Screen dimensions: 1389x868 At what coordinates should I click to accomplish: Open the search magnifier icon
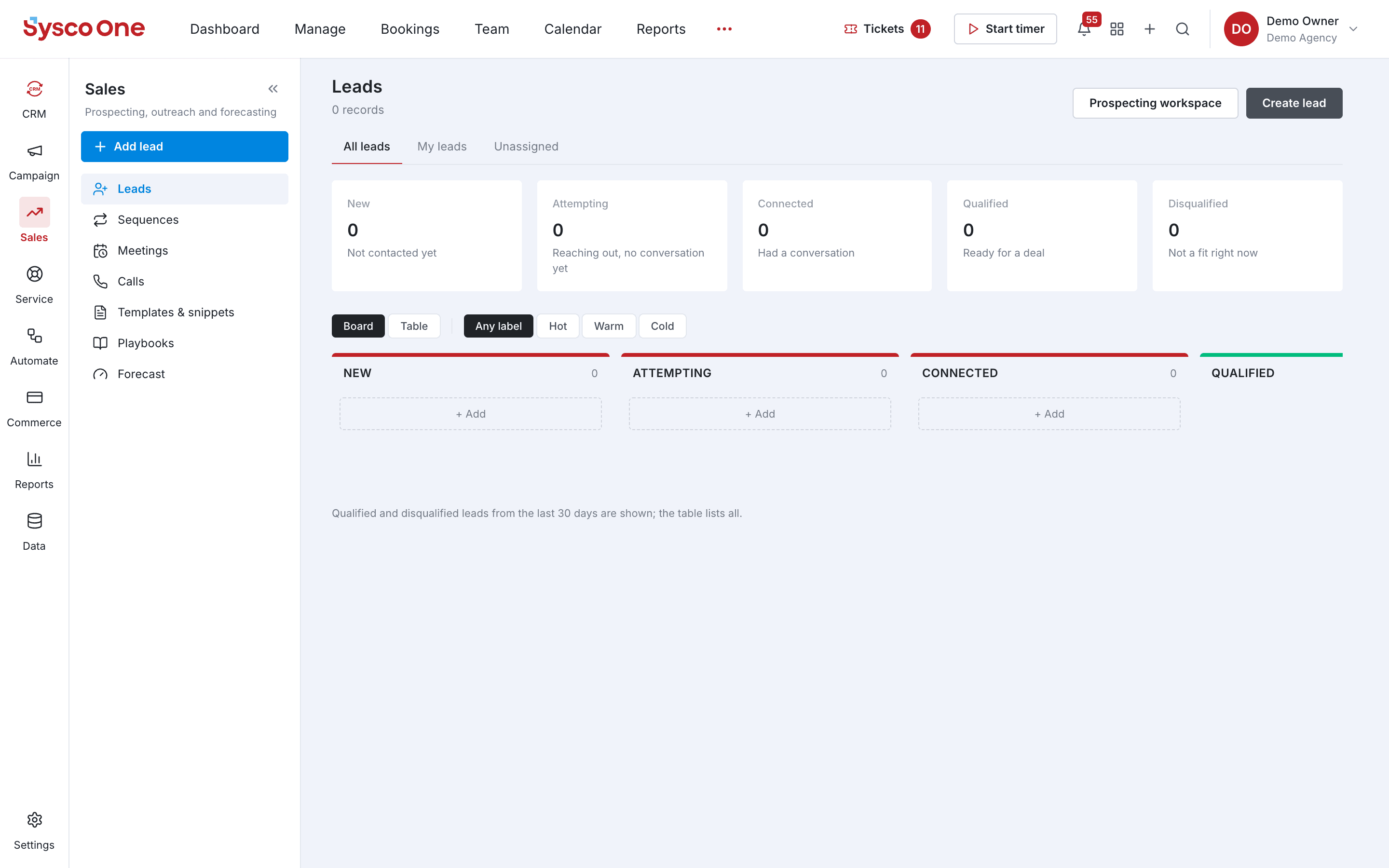tap(1183, 29)
